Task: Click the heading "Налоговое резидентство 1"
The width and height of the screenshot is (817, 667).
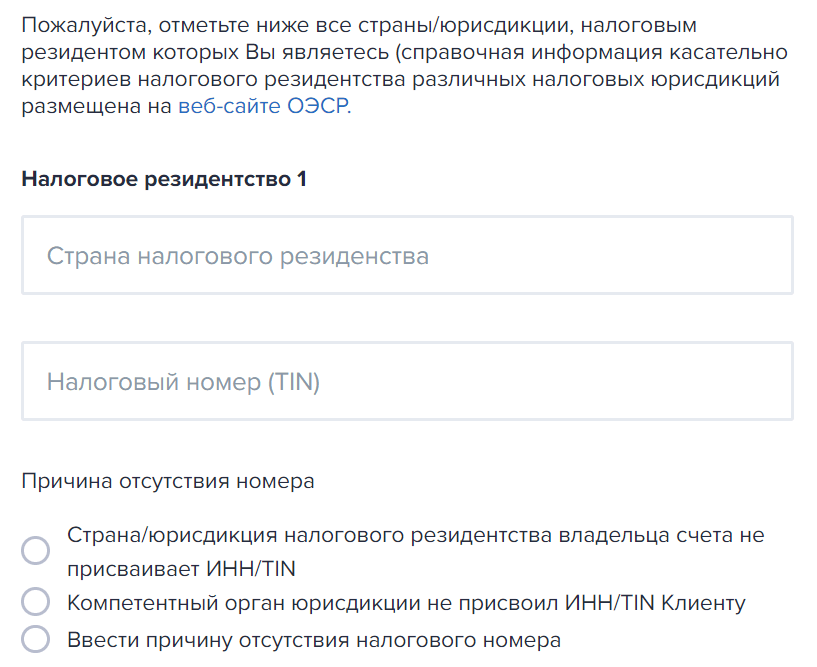Action: (x=164, y=179)
